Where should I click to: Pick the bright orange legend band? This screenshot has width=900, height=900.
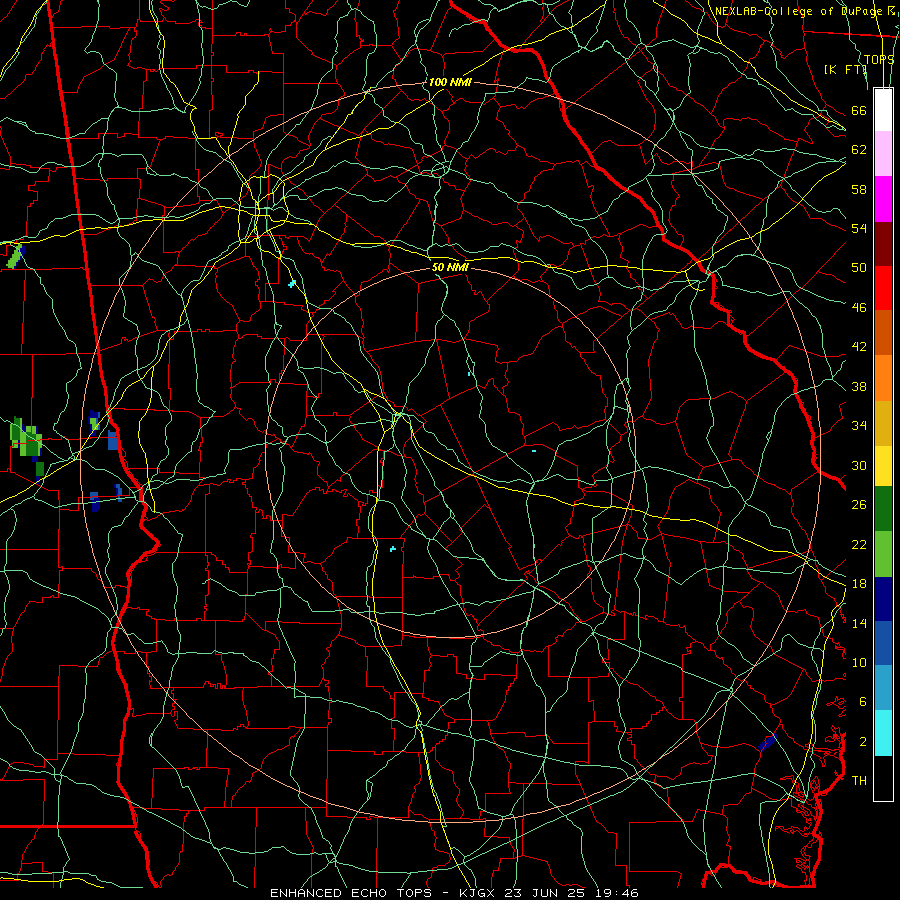pyautogui.click(x=883, y=377)
